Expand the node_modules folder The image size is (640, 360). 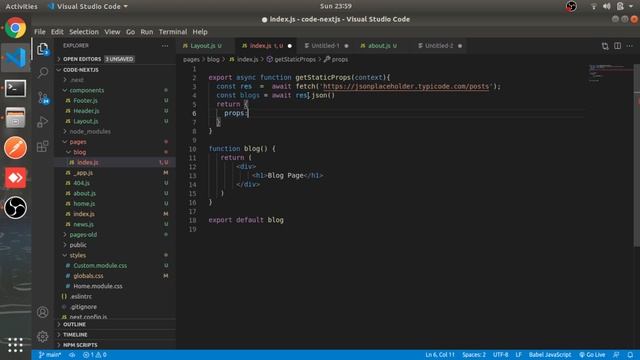115,131
